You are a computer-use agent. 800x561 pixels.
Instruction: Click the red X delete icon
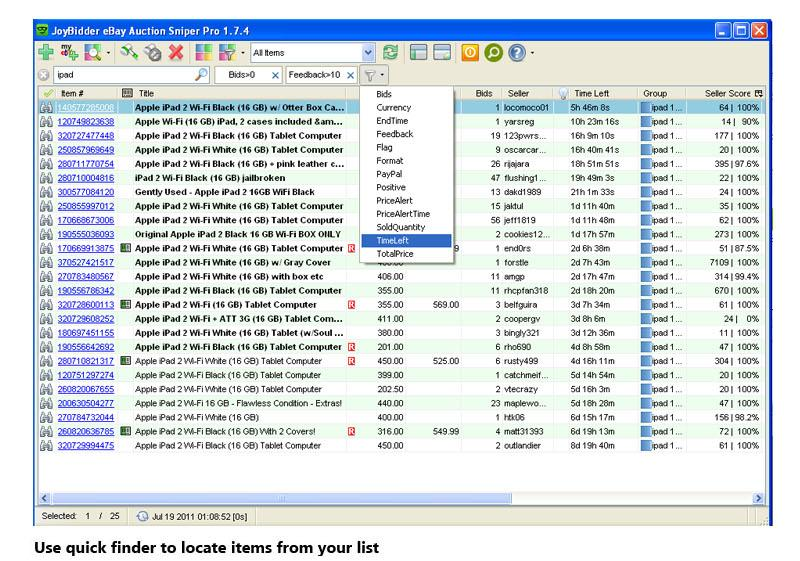[176, 51]
